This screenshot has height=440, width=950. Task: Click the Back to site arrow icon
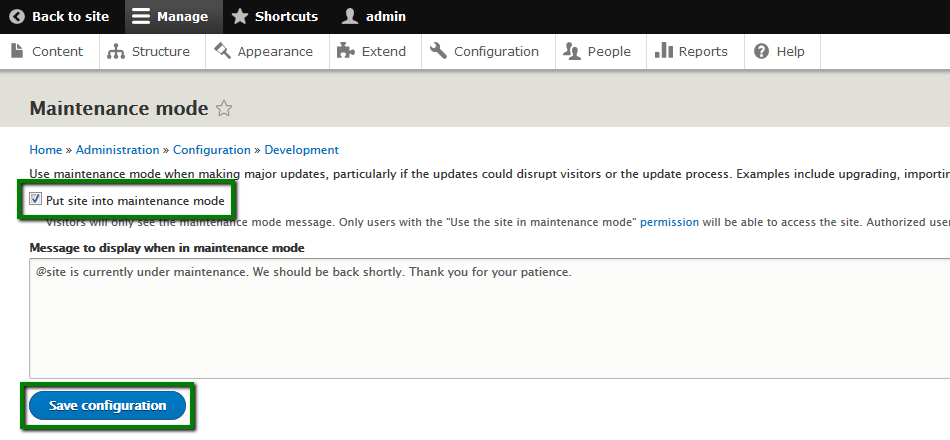(18, 16)
